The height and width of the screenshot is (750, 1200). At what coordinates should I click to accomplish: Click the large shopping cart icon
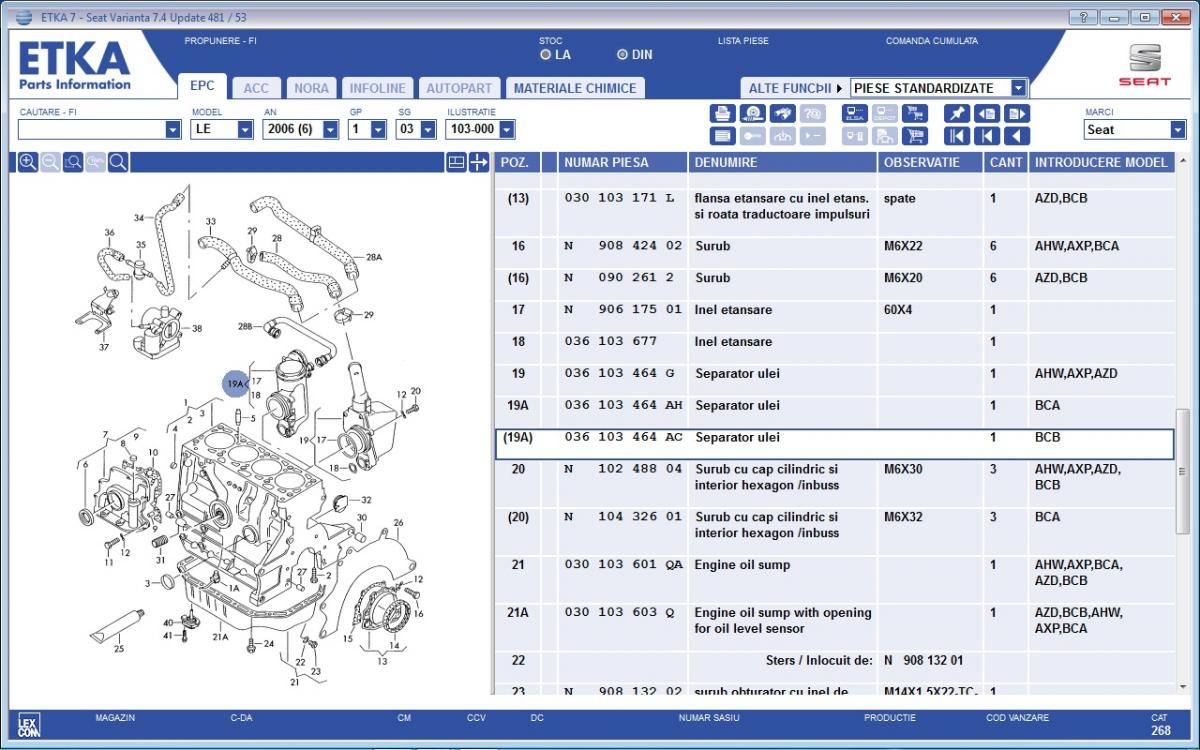(x=914, y=136)
